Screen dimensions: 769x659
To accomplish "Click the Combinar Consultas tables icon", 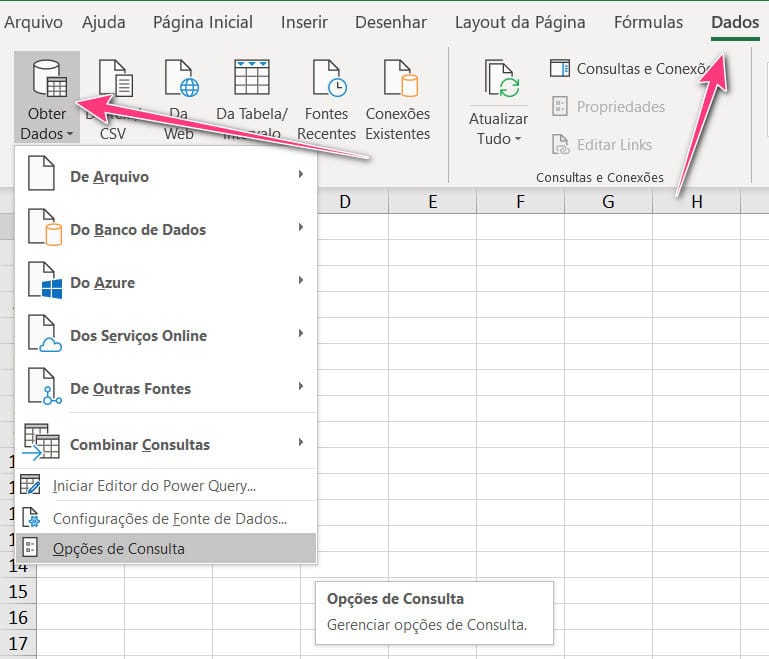I will tap(41, 442).
